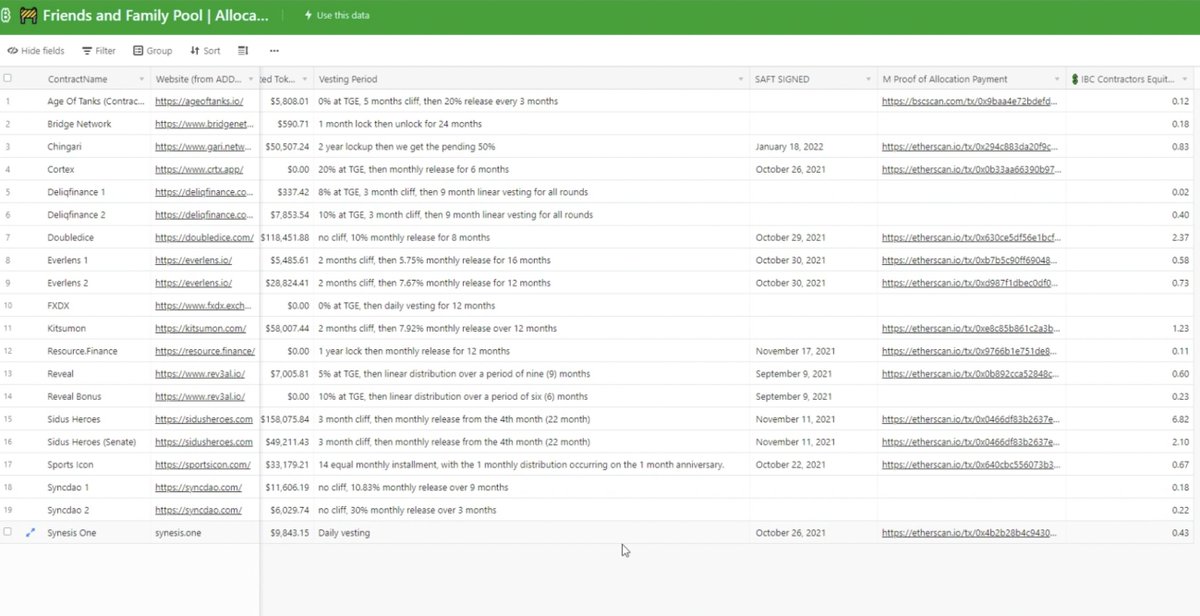
Task: Expand the Synesis One record
Action: coord(29,533)
